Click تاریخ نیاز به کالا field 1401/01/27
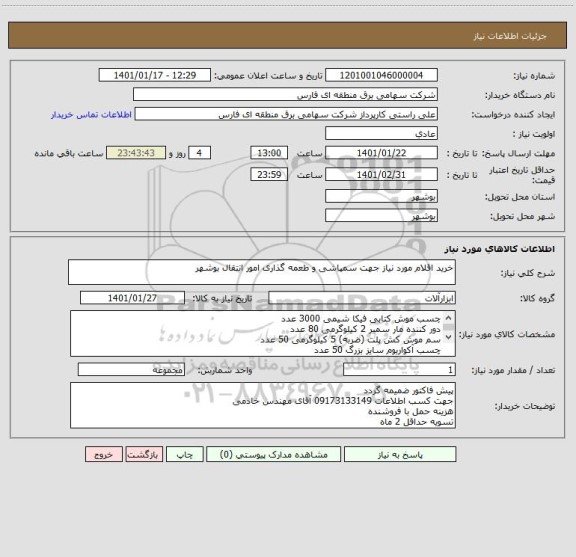Screen dimensions: 576x557 132,298
